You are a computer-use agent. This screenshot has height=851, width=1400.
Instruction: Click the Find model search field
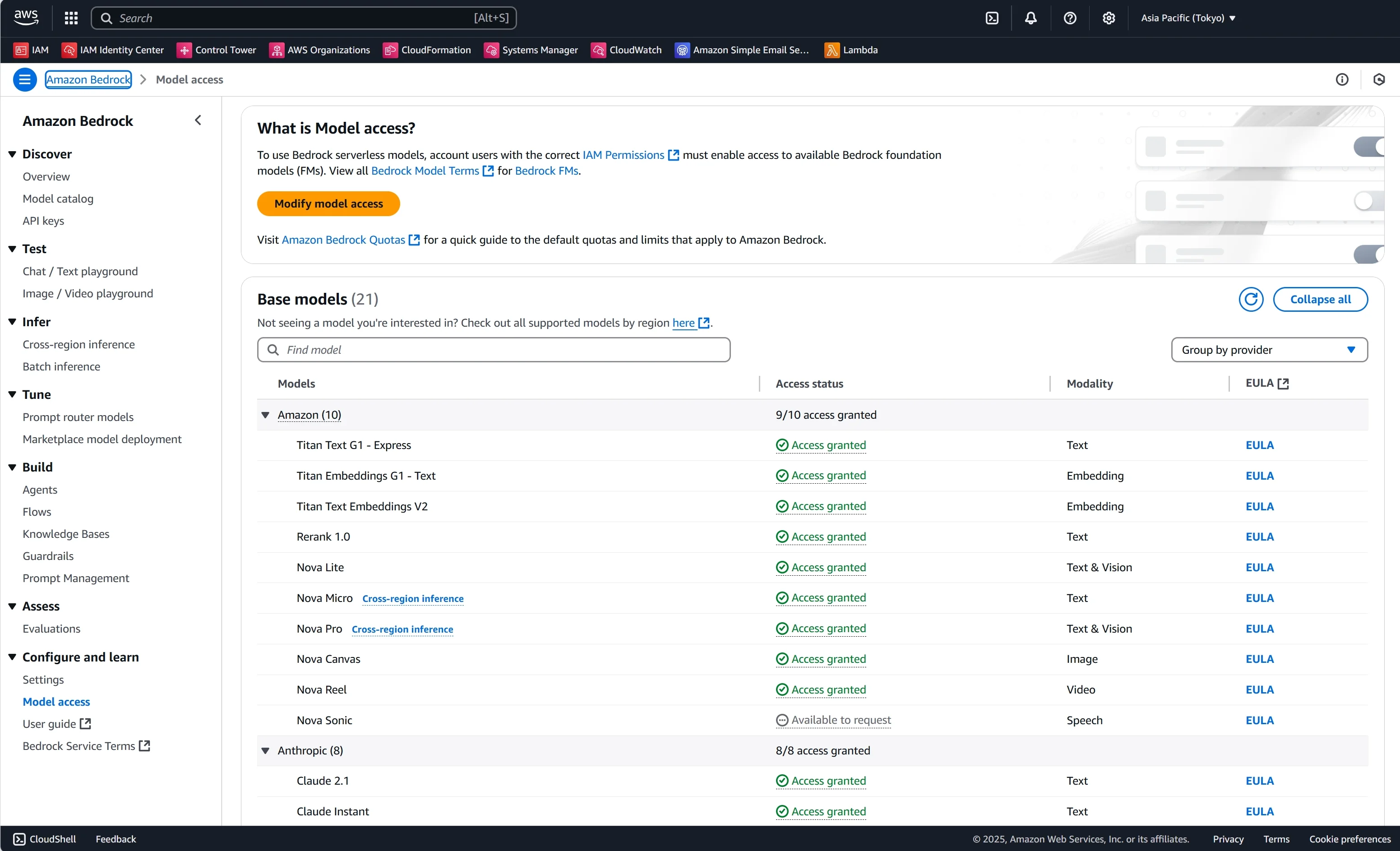[x=494, y=350]
